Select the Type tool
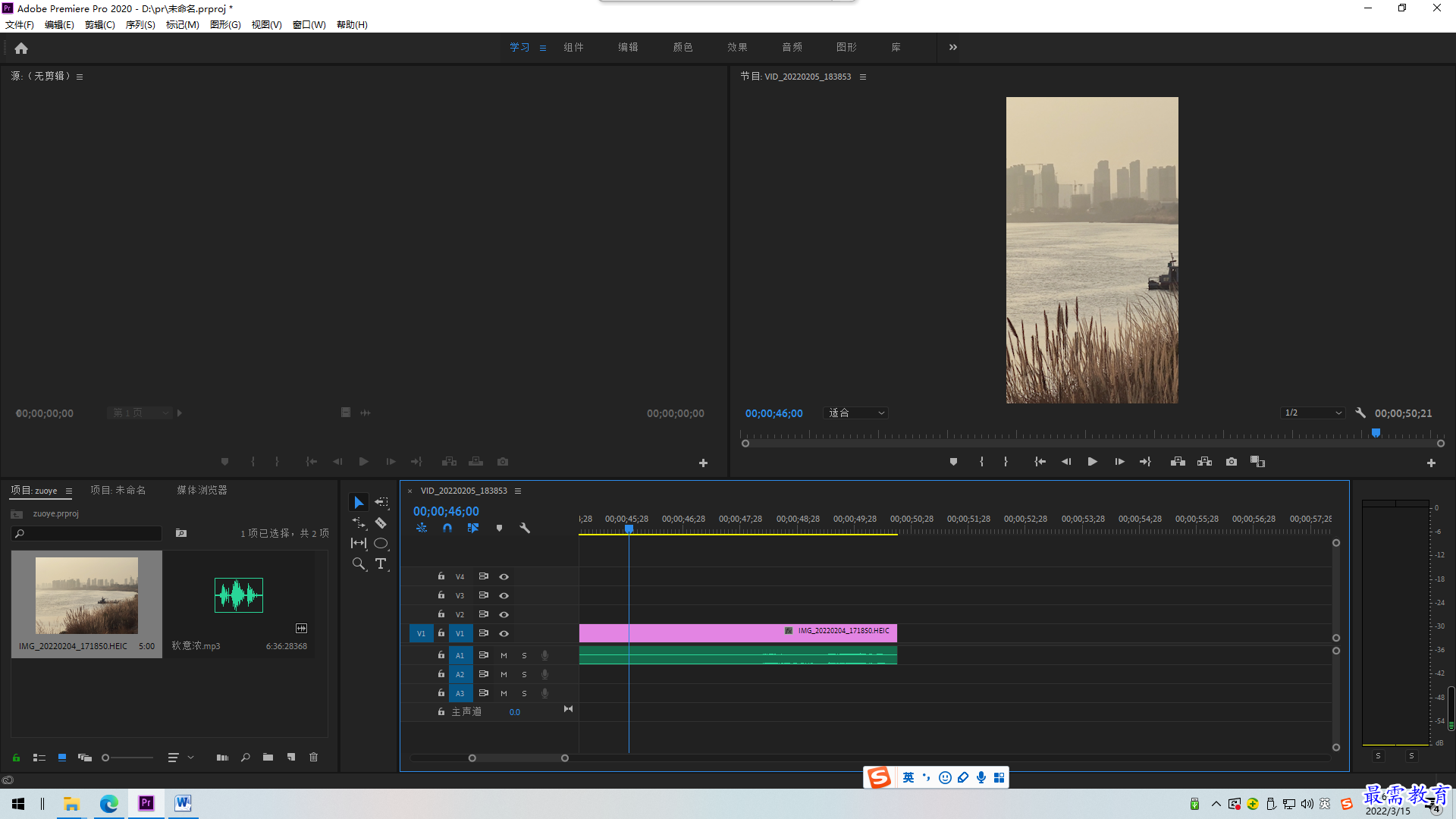The height and width of the screenshot is (819, 1456). tap(381, 563)
